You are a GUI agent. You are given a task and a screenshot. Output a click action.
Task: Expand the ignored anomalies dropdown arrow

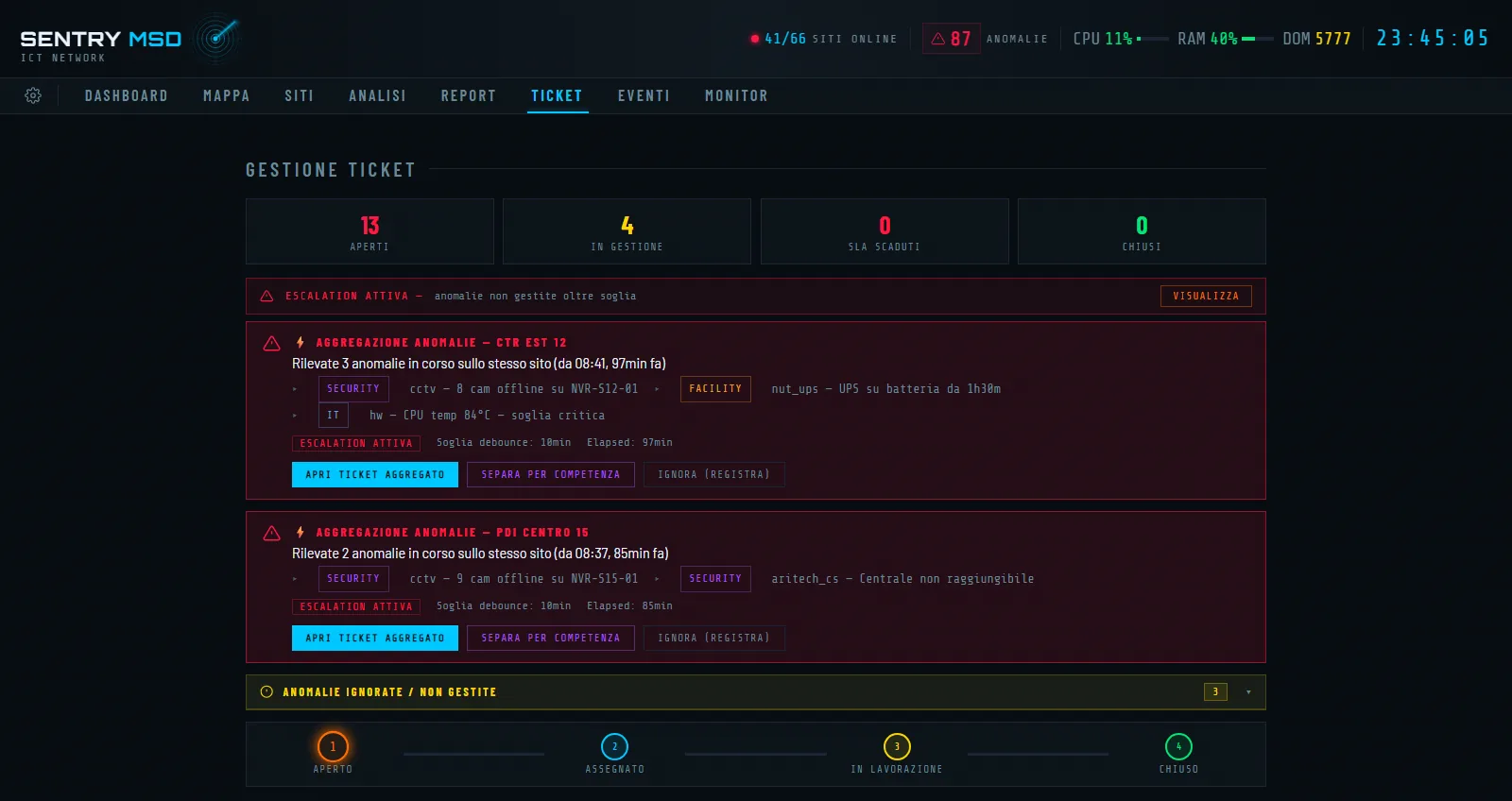click(x=1248, y=692)
